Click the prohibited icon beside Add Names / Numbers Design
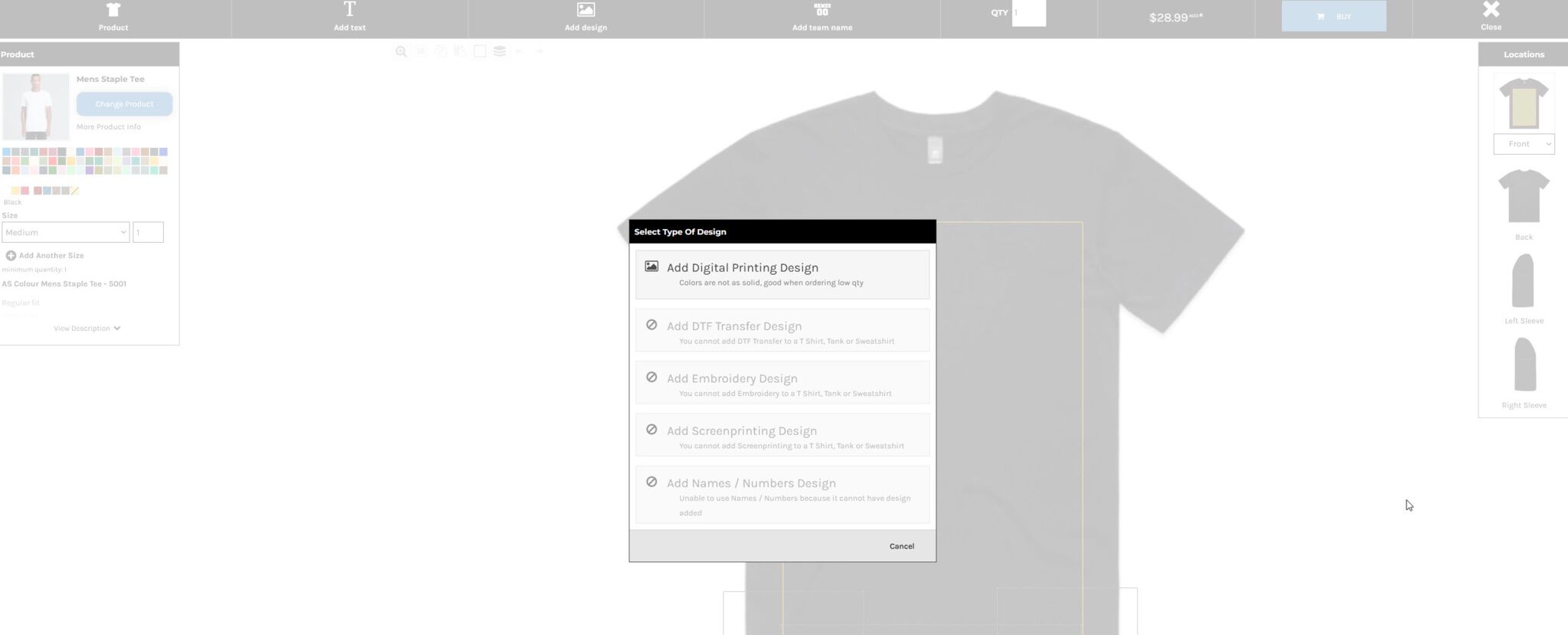Image resolution: width=1568 pixels, height=635 pixels. (x=652, y=482)
